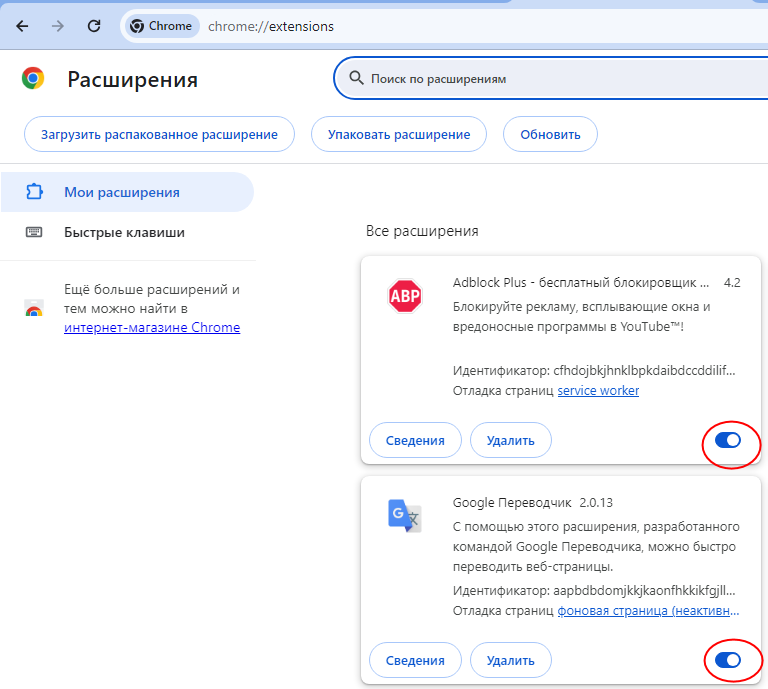The height and width of the screenshot is (689, 768).
Task: Disable the Google Переводчик extension toggle
Action: point(727,660)
